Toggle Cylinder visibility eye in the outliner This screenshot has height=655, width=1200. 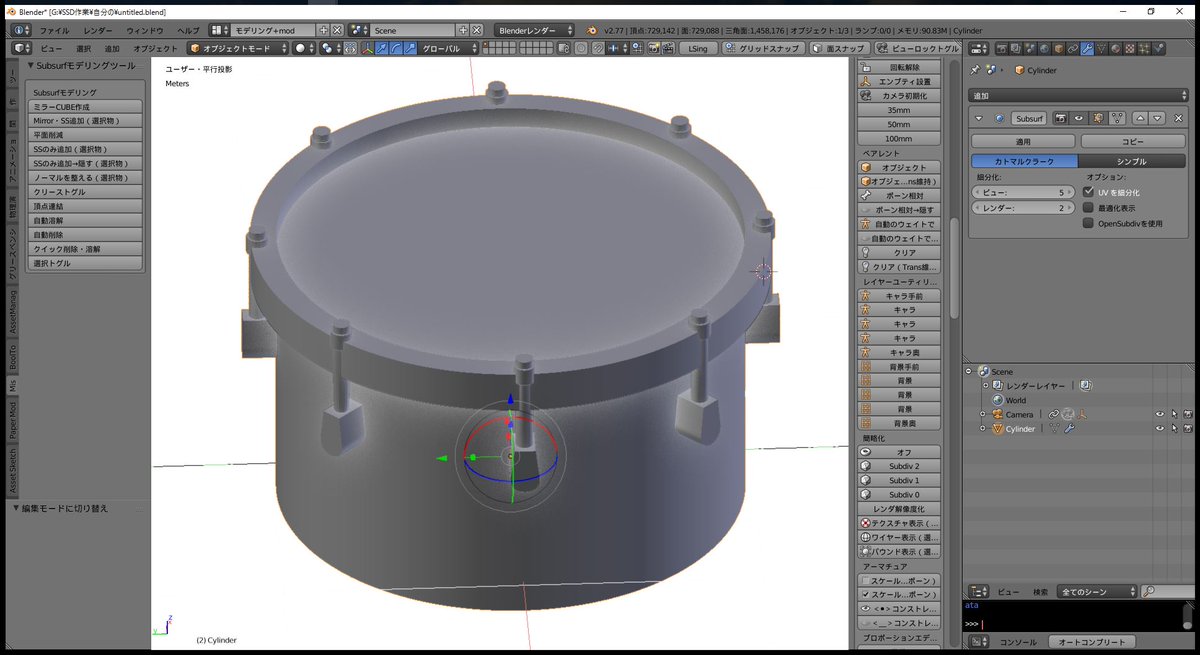point(1160,429)
